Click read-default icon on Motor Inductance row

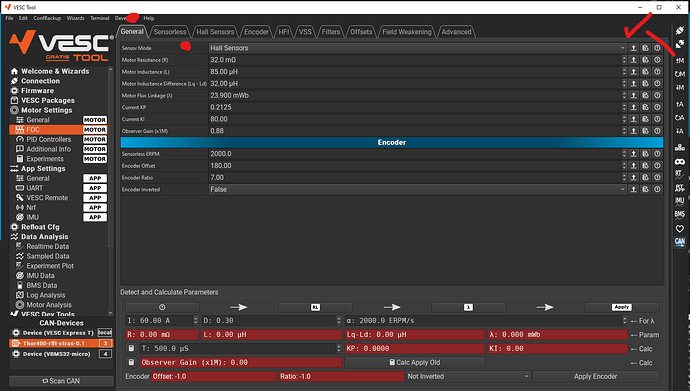coord(646,72)
